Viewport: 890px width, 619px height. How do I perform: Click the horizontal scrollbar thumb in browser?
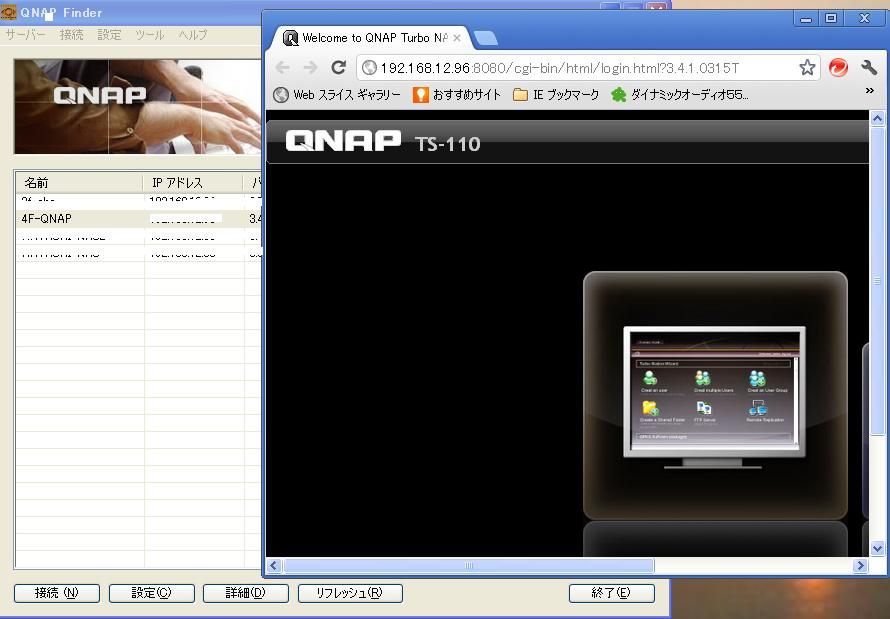(469, 565)
